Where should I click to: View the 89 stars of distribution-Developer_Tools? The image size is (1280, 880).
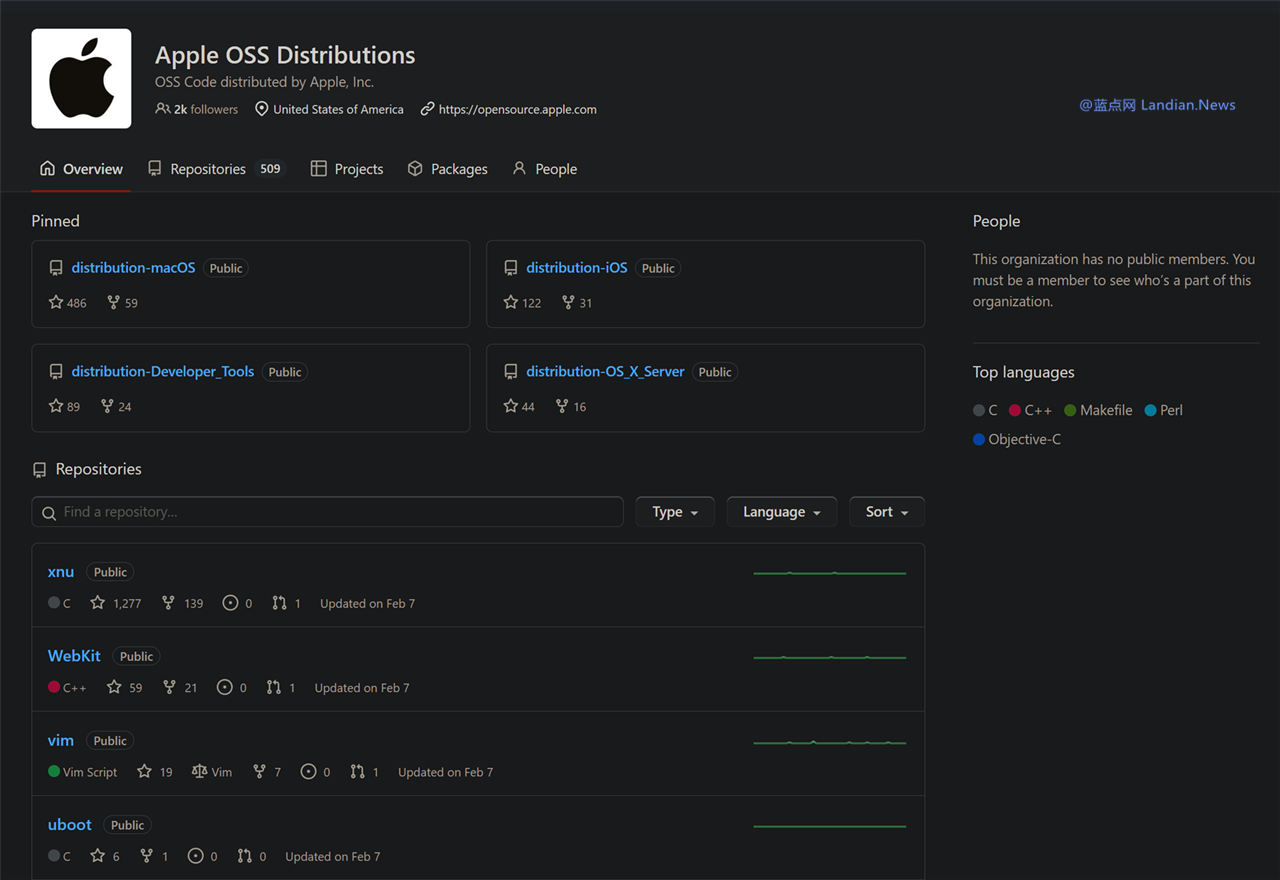pos(64,406)
